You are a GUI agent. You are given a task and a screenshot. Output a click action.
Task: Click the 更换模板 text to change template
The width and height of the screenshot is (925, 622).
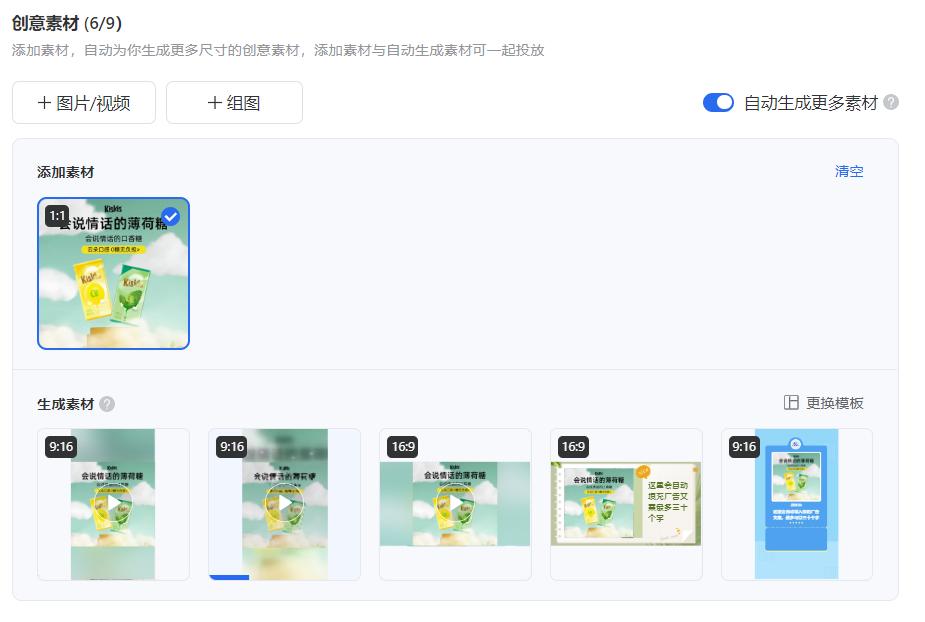click(x=836, y=402)
